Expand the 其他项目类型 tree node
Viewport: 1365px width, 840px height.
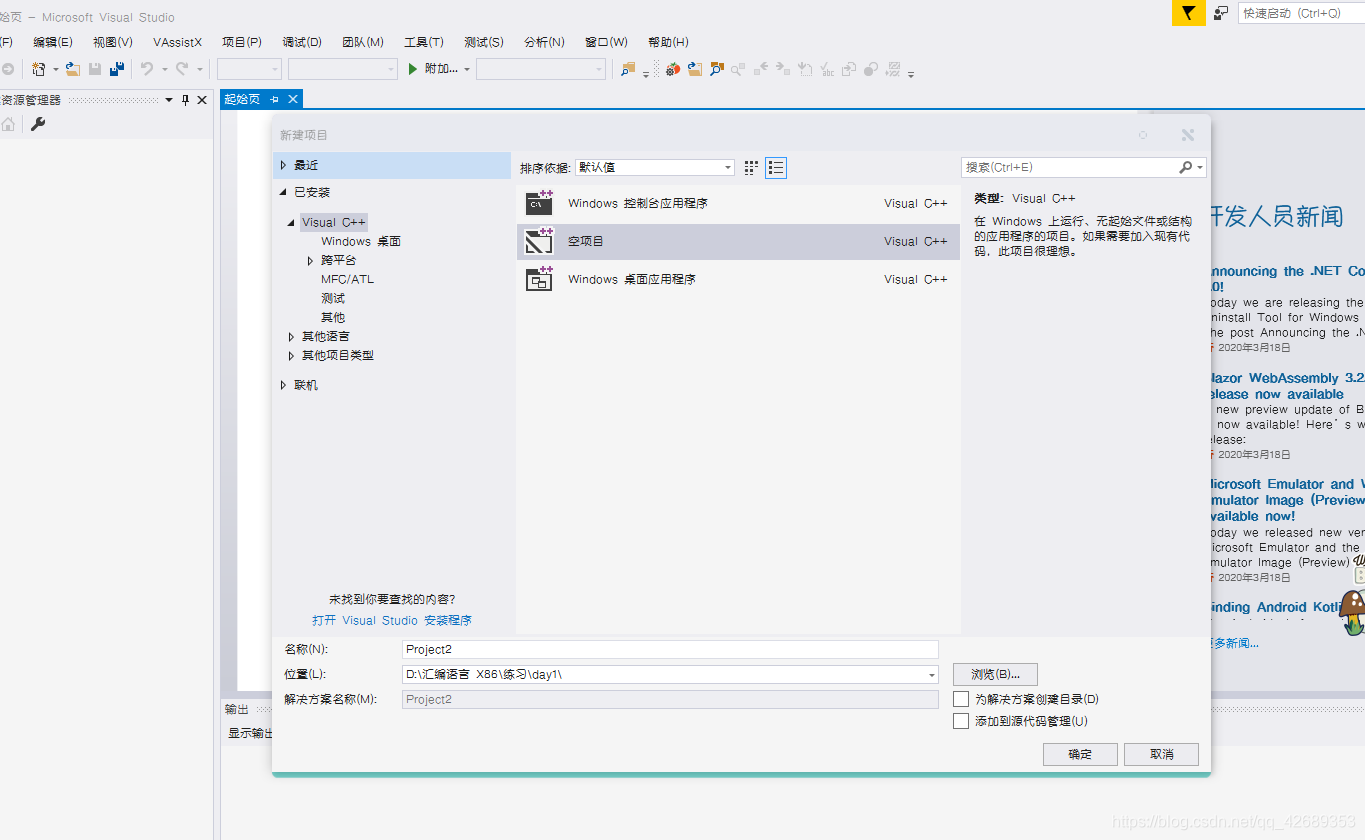click(x=291, y=356)
